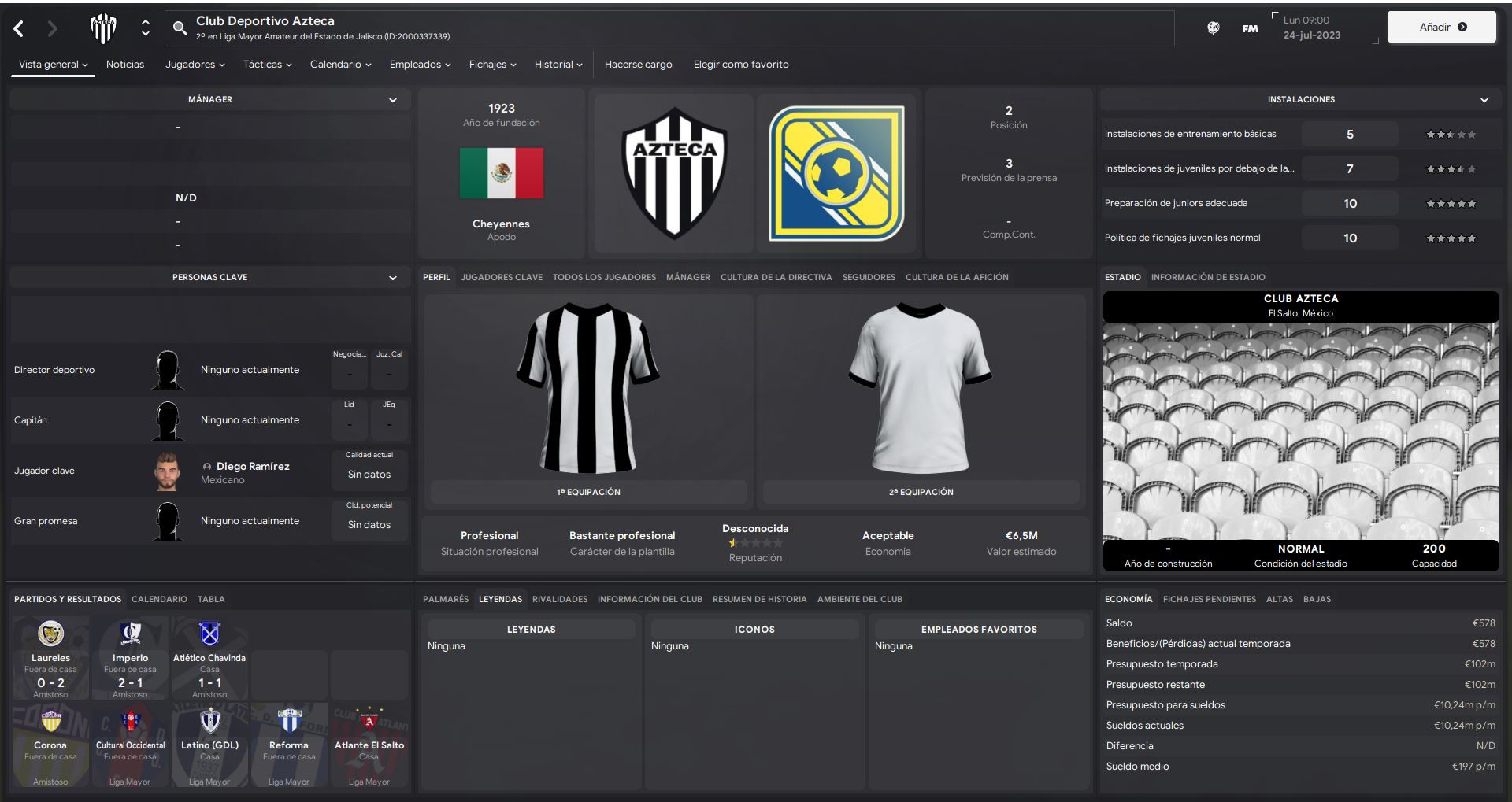Screen dimensions: 1512x802
Task: Open Ambiente del club tab
Action: (x=860, y=599)
